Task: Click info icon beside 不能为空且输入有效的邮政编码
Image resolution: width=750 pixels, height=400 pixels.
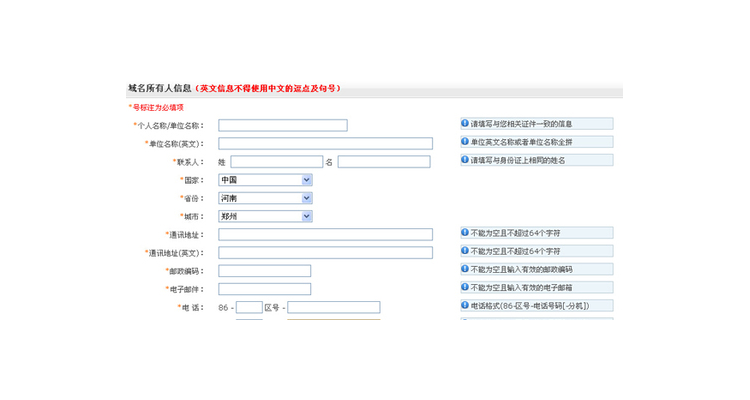Action: 465,269
